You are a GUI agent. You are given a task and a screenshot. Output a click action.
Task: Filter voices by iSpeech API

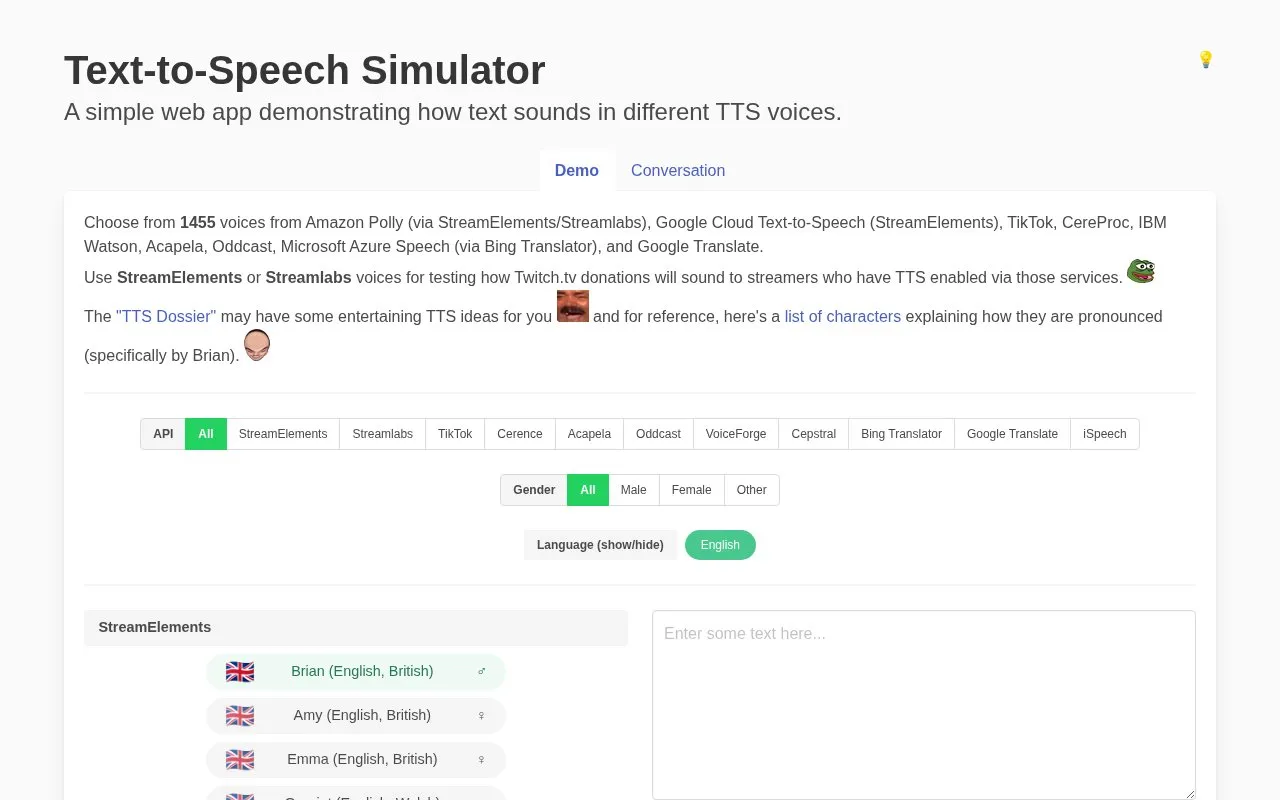pos(1105,434)
